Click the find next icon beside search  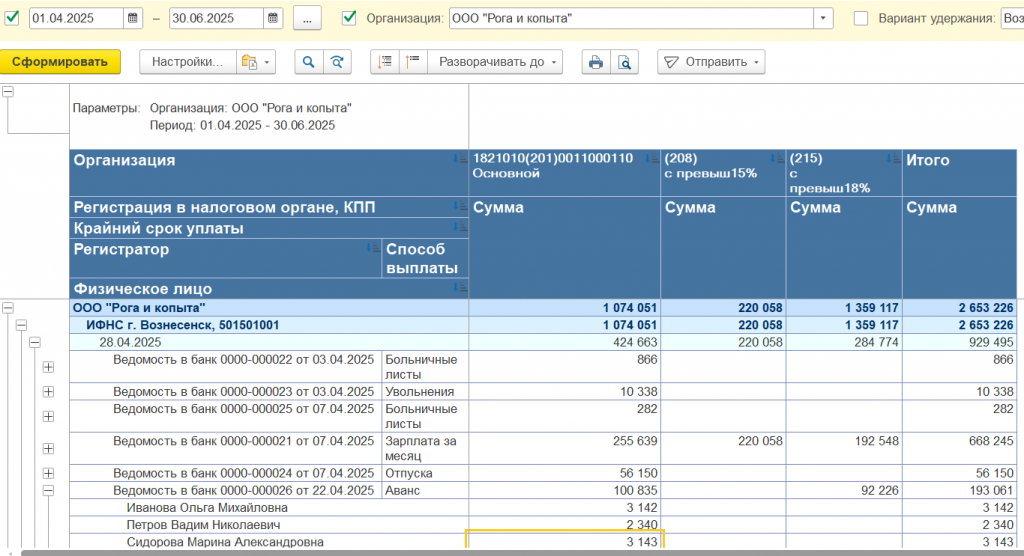coord(338,62)
